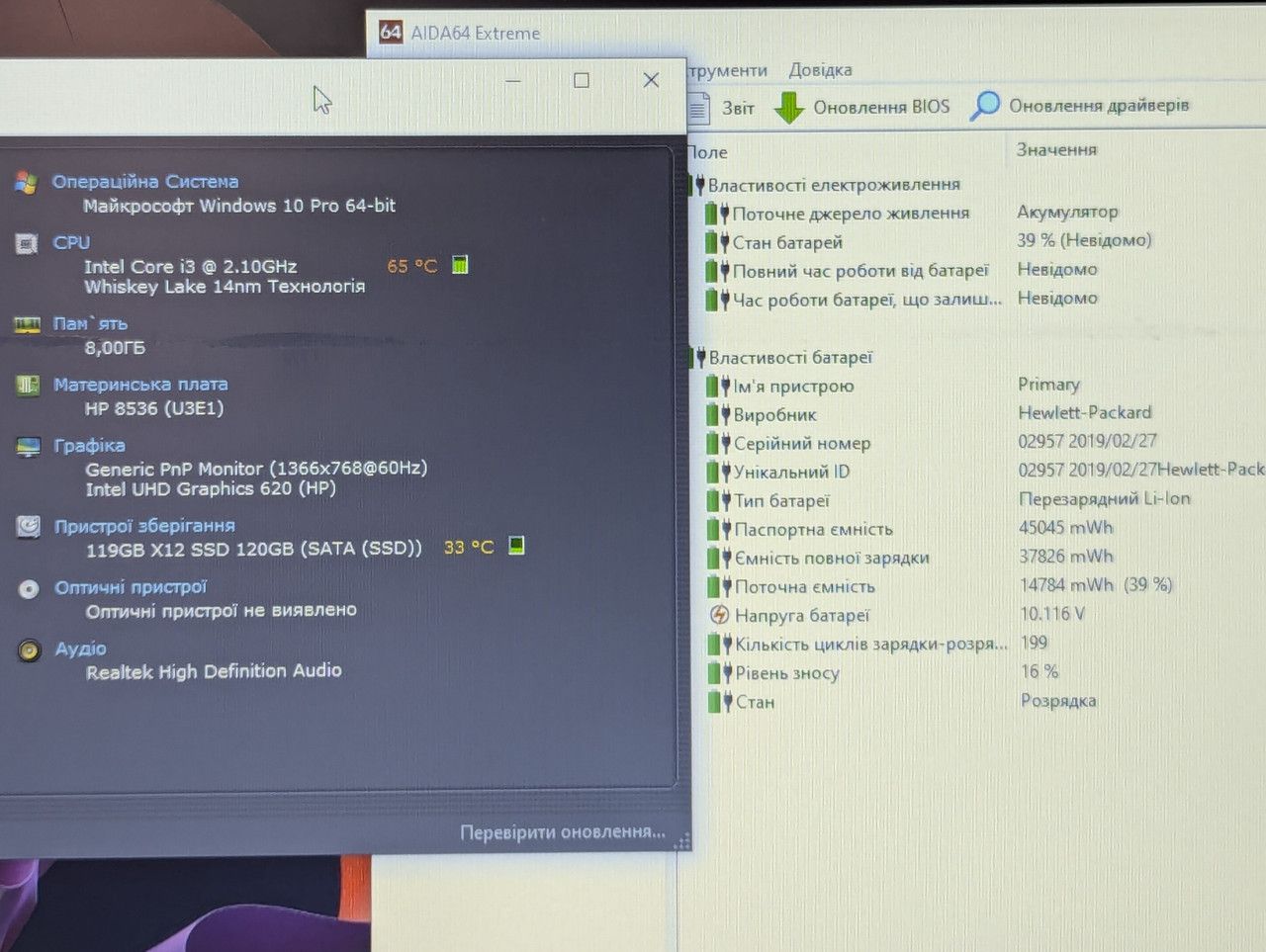
Task: Open the CPU section link in Speccy
Action: click(71, 242)
